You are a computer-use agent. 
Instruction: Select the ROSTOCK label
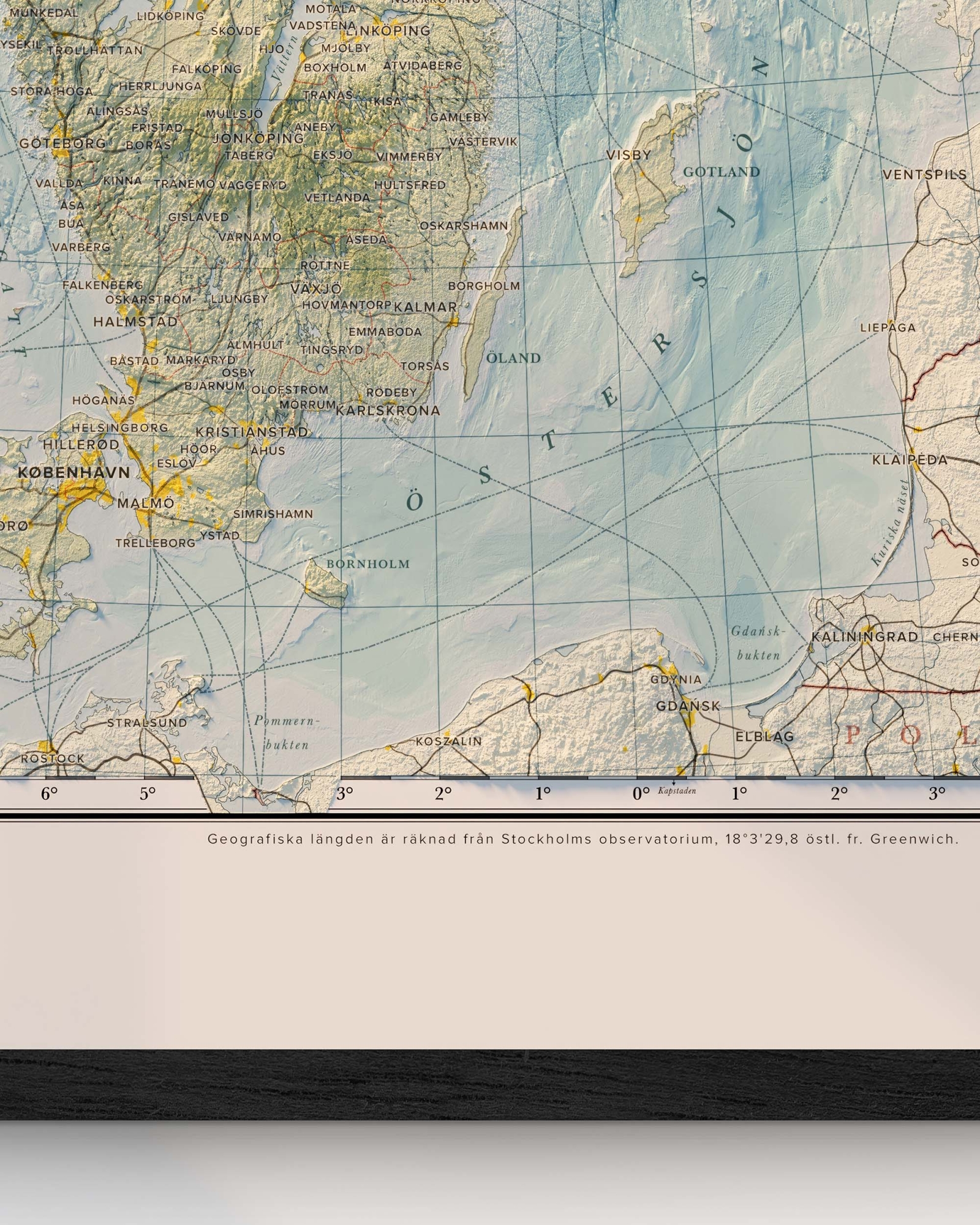pyautogui.click(x=53, y=758)
